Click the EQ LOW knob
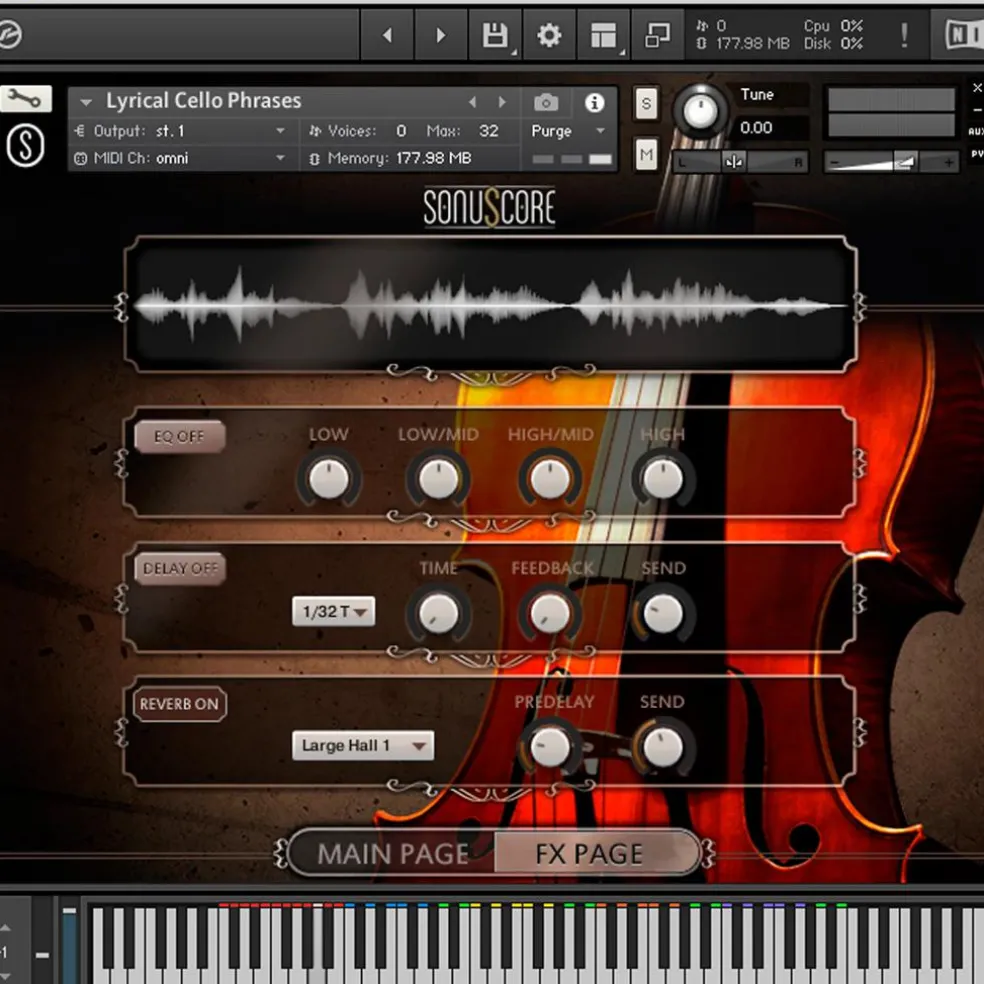 point(328,478)
